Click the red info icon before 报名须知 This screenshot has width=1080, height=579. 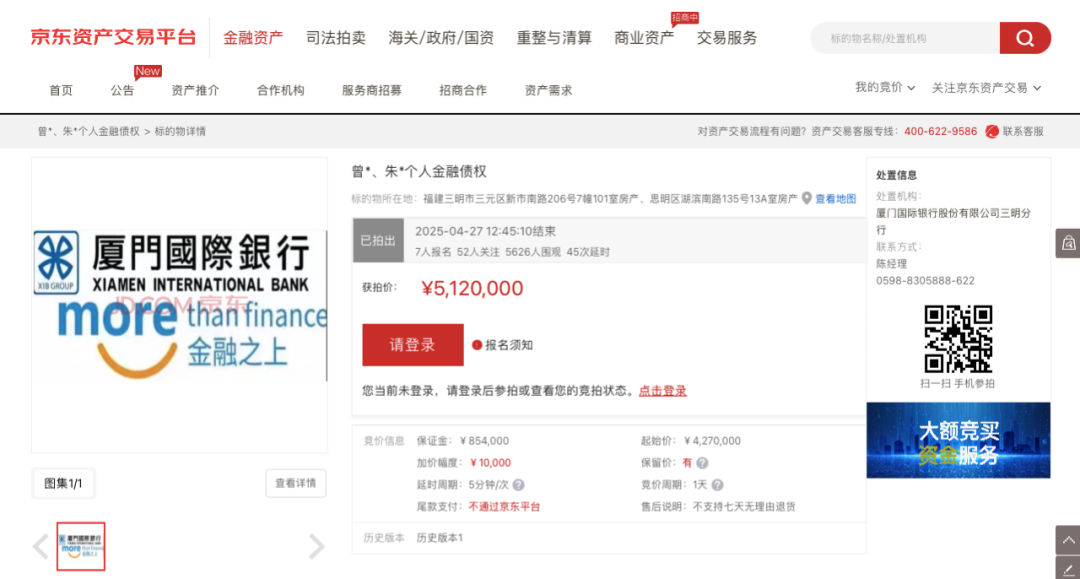coord(477,345)
